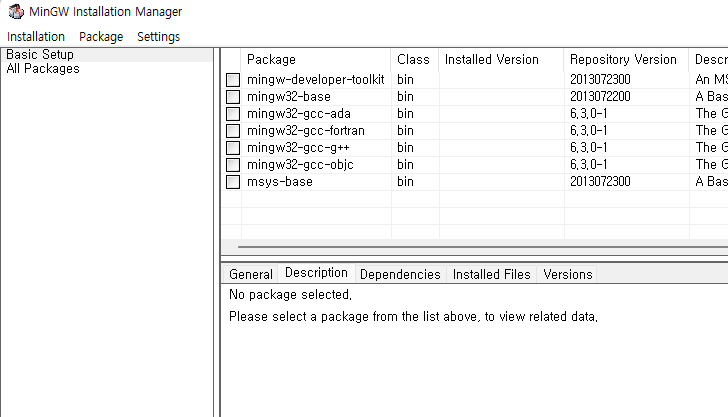Mark the msys-base checkbox
728x417 pixels.
point(233,182)
